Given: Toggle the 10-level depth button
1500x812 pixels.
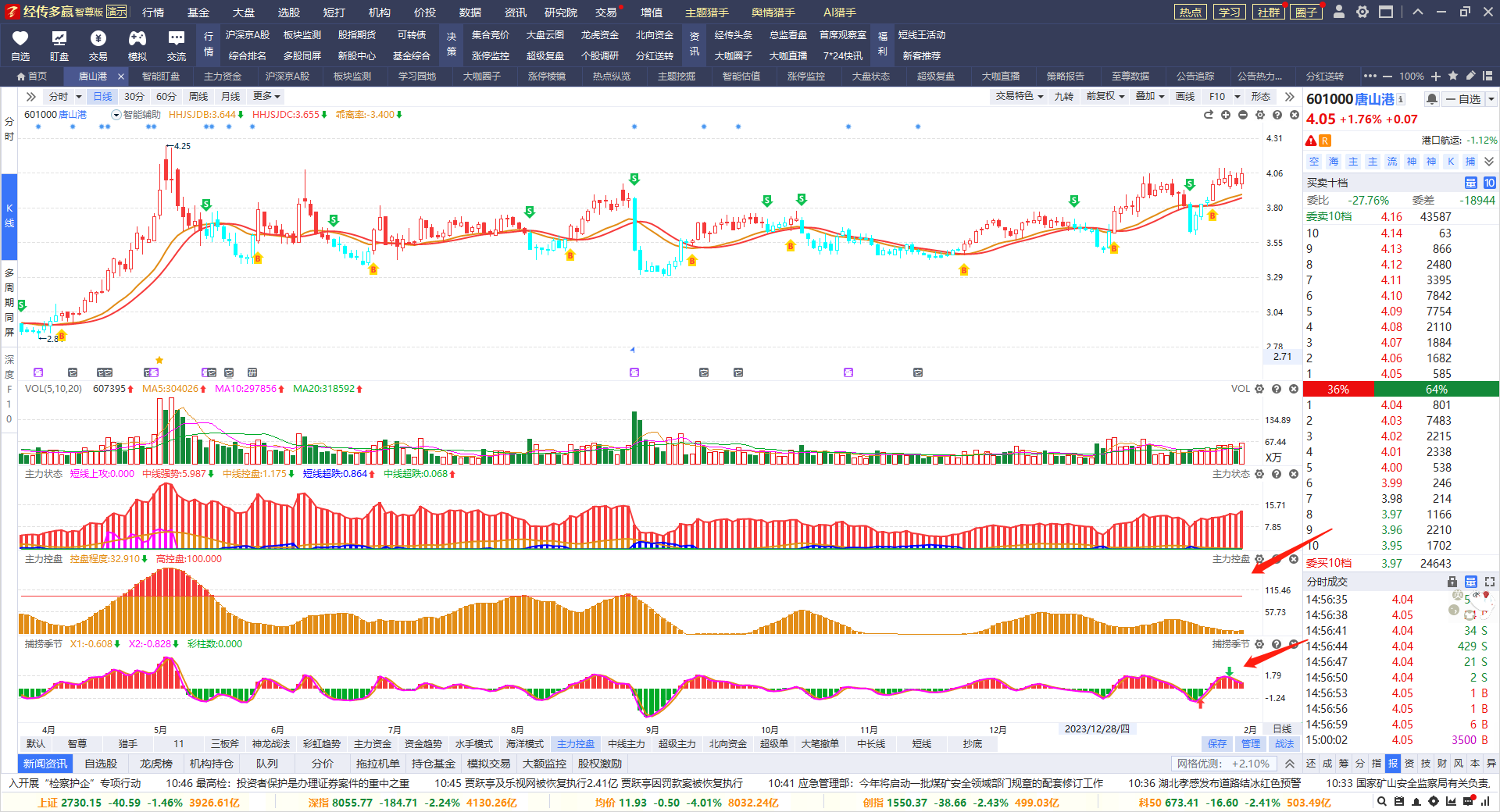Looking at the screenshot, I should coord(1489,183).
